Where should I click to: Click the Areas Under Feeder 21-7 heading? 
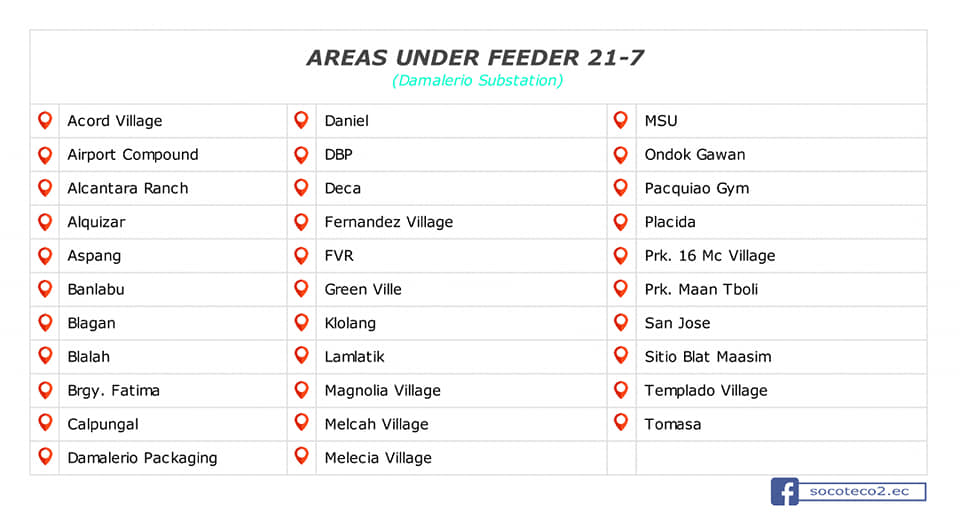pos(475,58)
